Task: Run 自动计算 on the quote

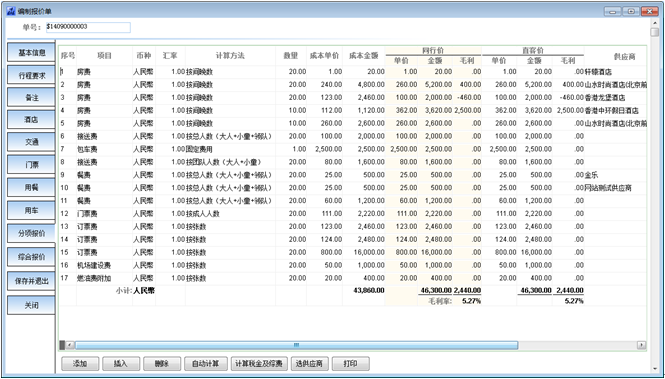Action: click(206, 364)
